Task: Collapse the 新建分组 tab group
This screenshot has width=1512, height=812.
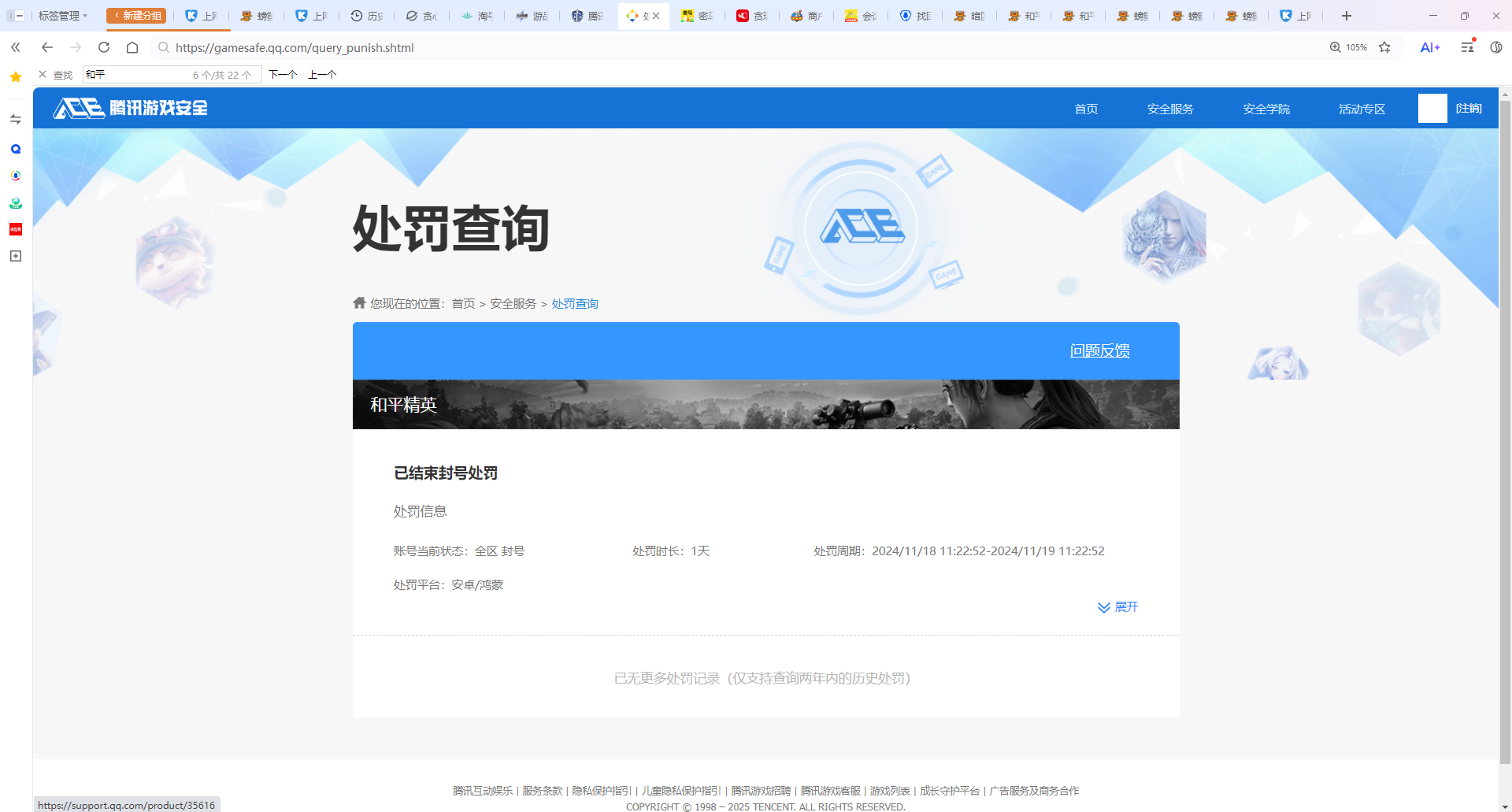Action: [x=136, y=16]
